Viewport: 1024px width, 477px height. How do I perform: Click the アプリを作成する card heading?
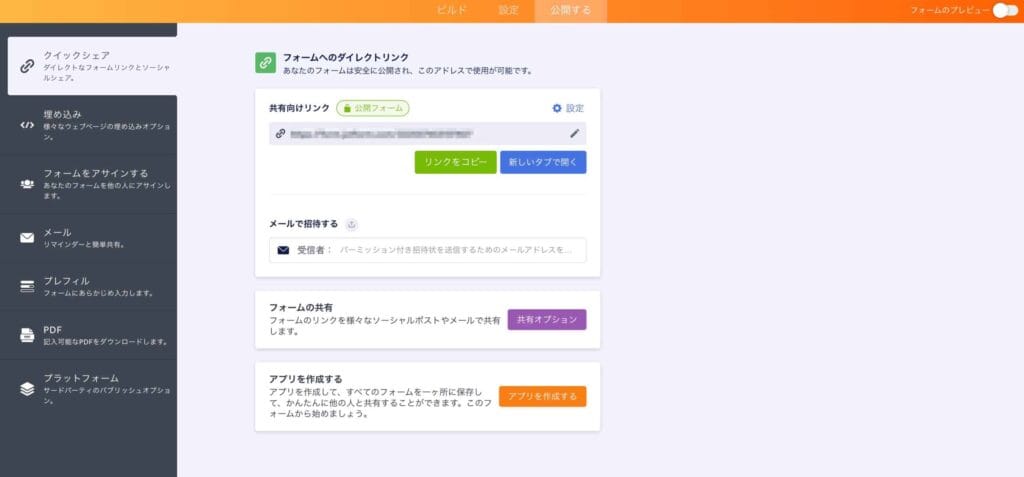pos(306,379)
